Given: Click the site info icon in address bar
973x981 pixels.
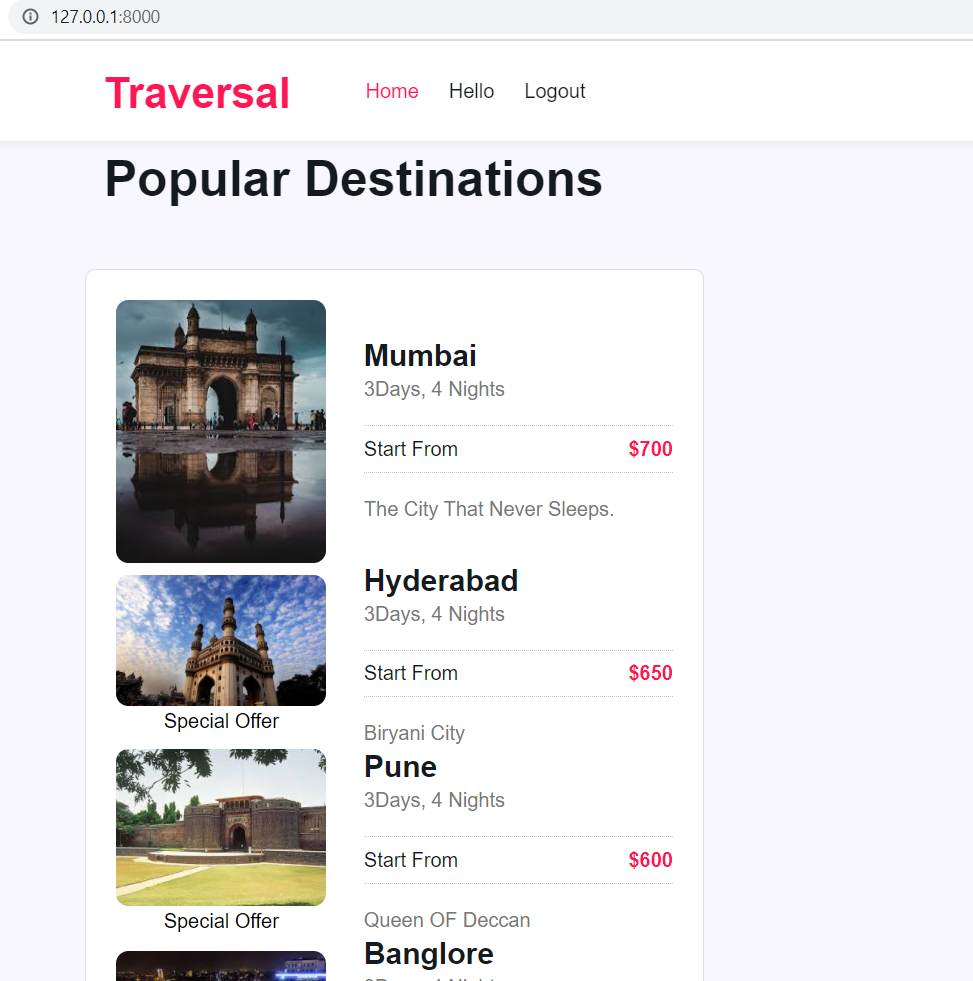Looking at the screenshot, I should 30,17.
